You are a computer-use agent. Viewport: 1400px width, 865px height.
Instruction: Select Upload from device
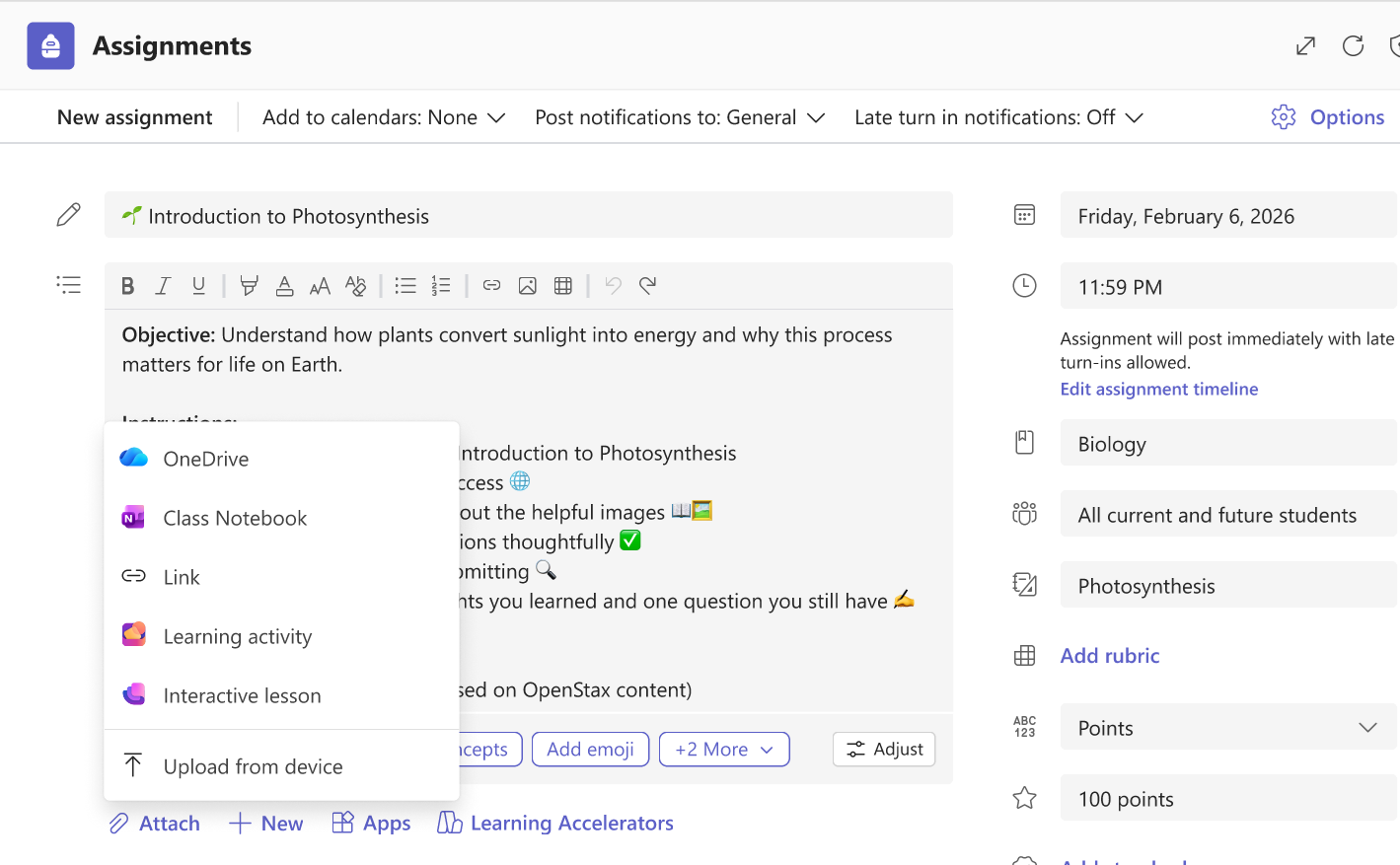click(x=281, y=766)
